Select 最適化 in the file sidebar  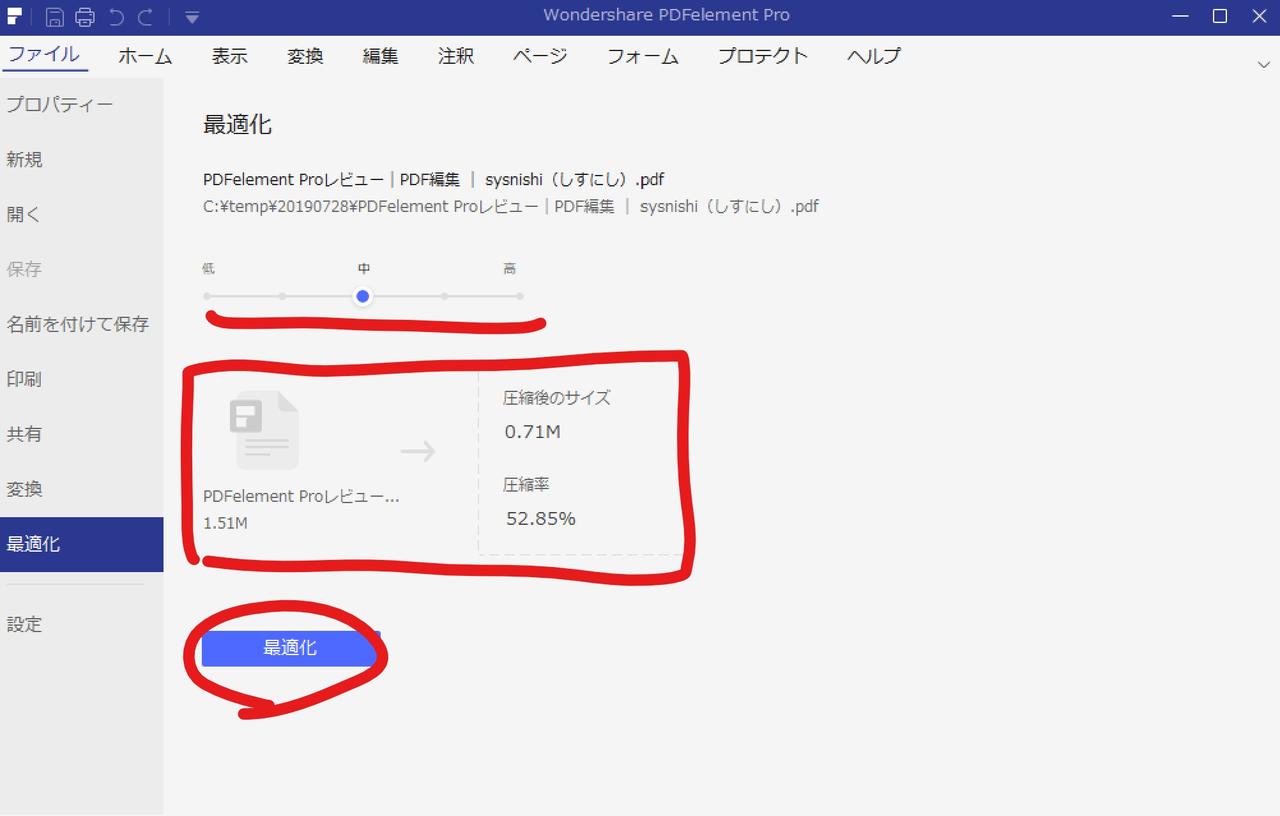(x=81, y=544)
